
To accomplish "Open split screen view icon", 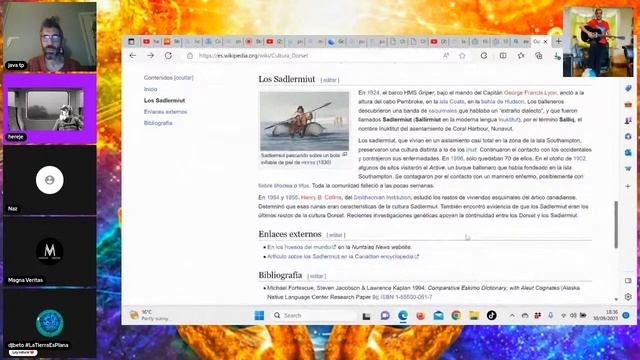I will pyautogui.click(x=503, y=56).
